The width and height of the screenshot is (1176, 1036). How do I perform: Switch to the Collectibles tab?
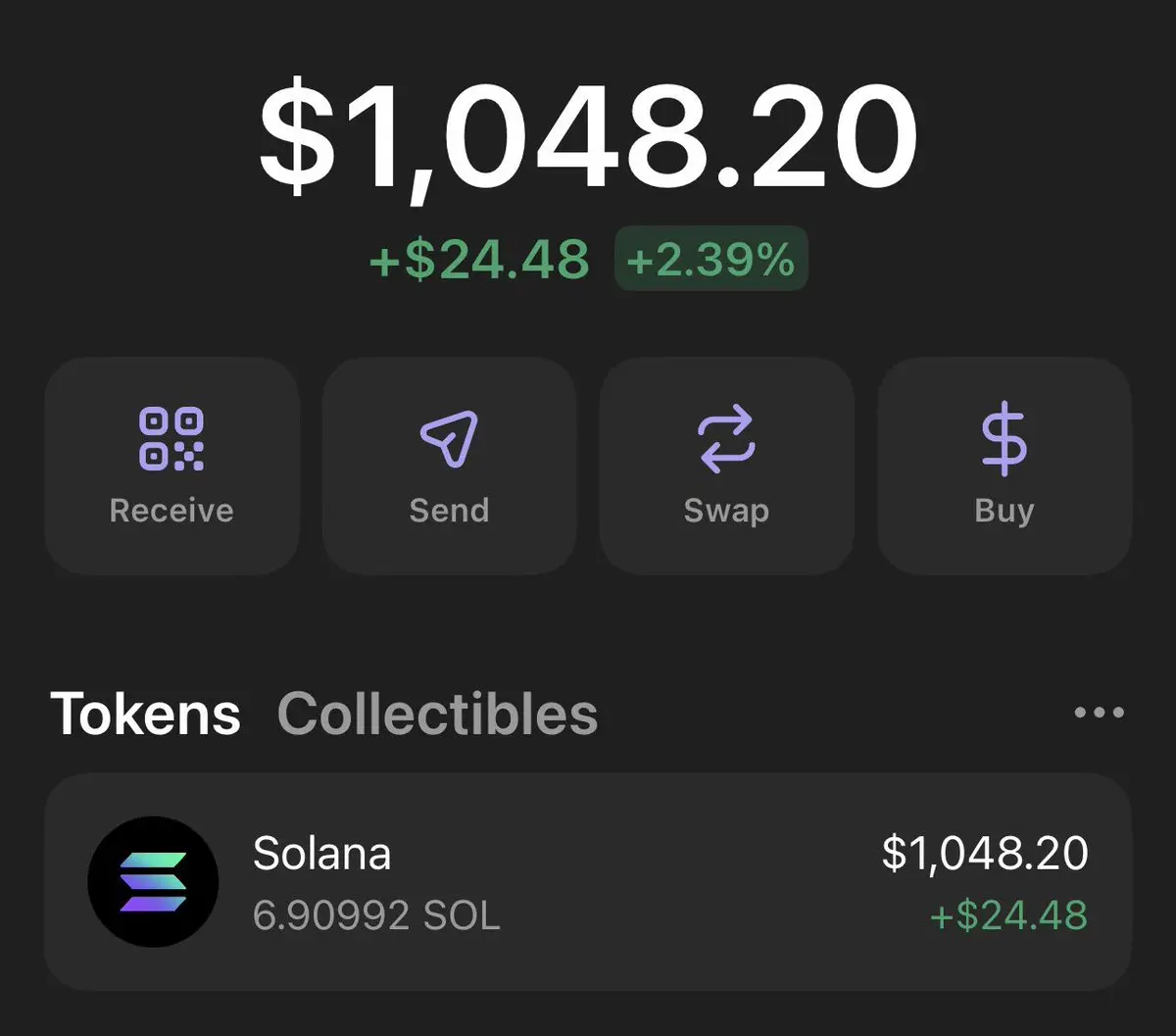437,714
